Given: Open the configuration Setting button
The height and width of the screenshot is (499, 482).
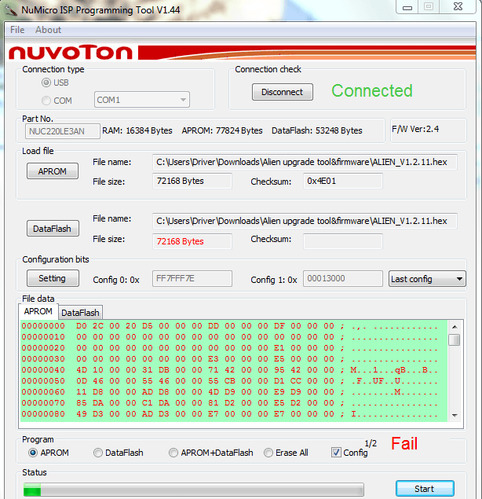Looking at the screenshot, I should 53,278.
